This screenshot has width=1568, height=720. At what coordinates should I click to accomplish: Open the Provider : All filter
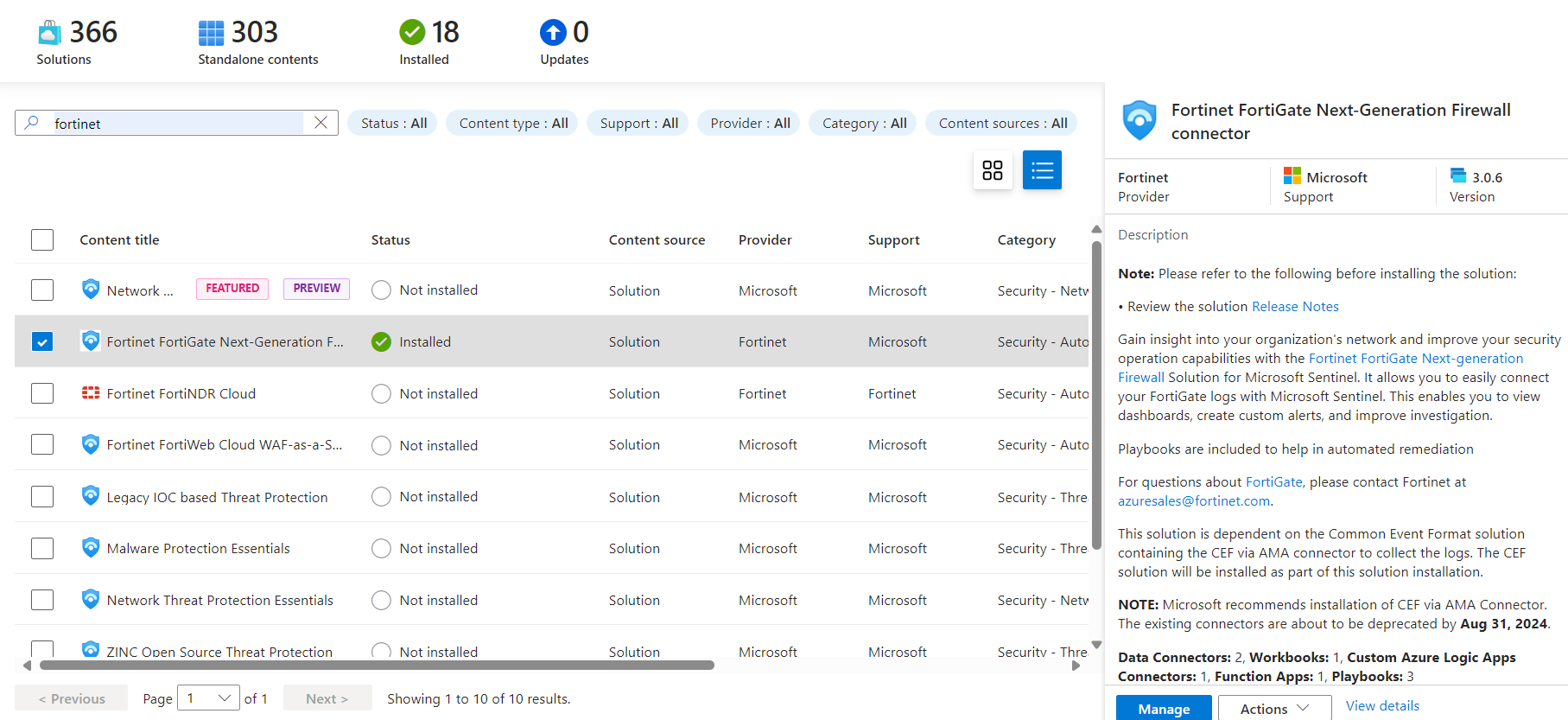click(750, 123)
